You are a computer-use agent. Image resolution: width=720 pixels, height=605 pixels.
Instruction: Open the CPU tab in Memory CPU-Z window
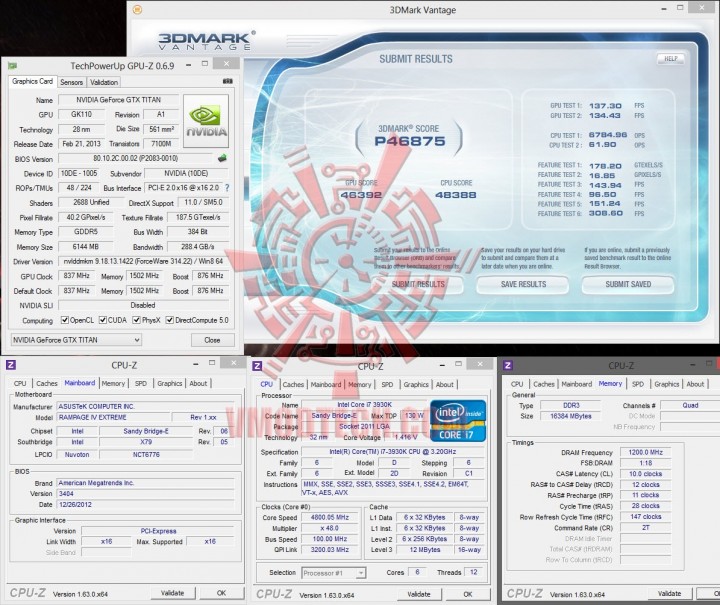pos(517,384)
